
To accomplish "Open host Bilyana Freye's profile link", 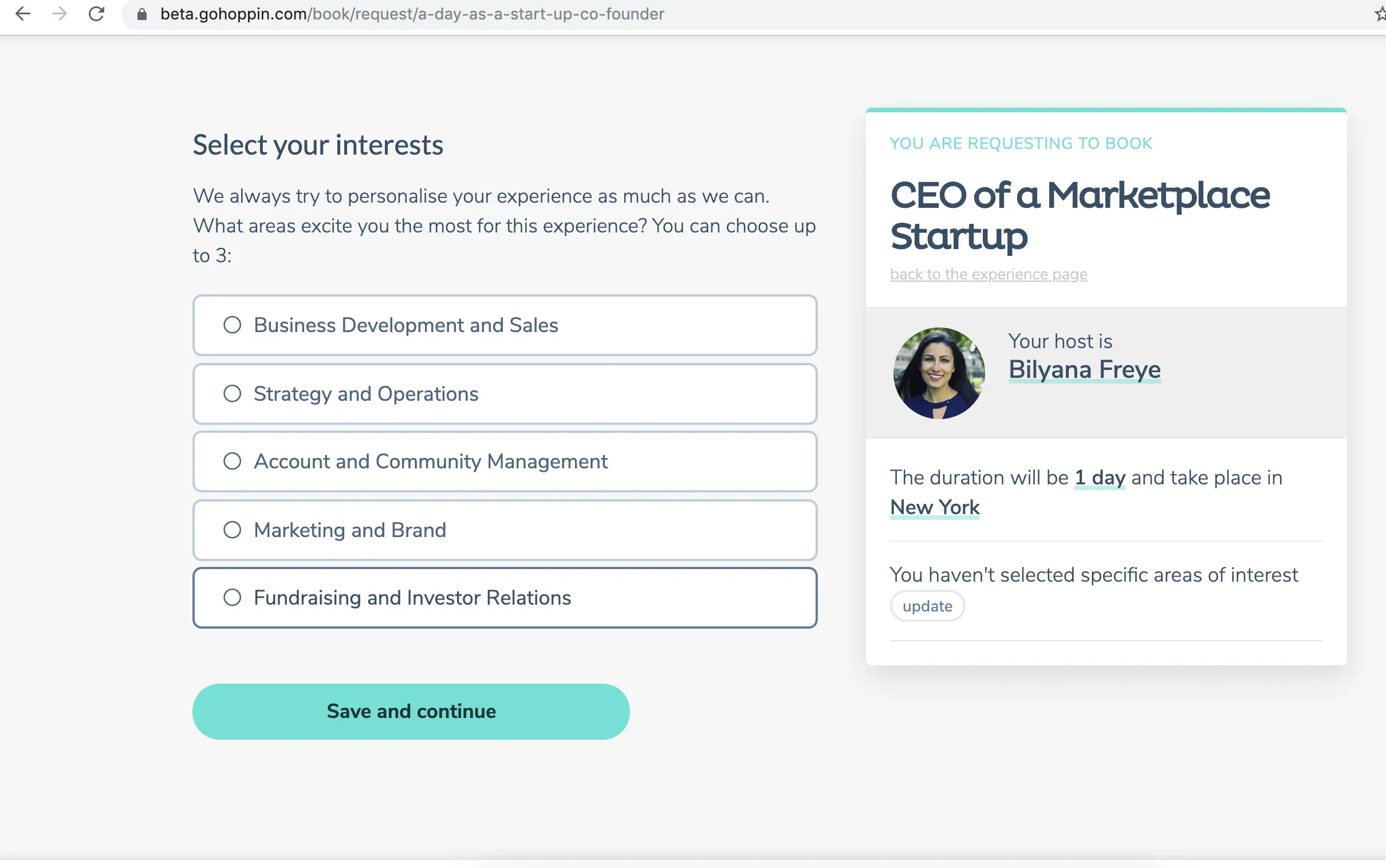I will [x=1084, y=370].
